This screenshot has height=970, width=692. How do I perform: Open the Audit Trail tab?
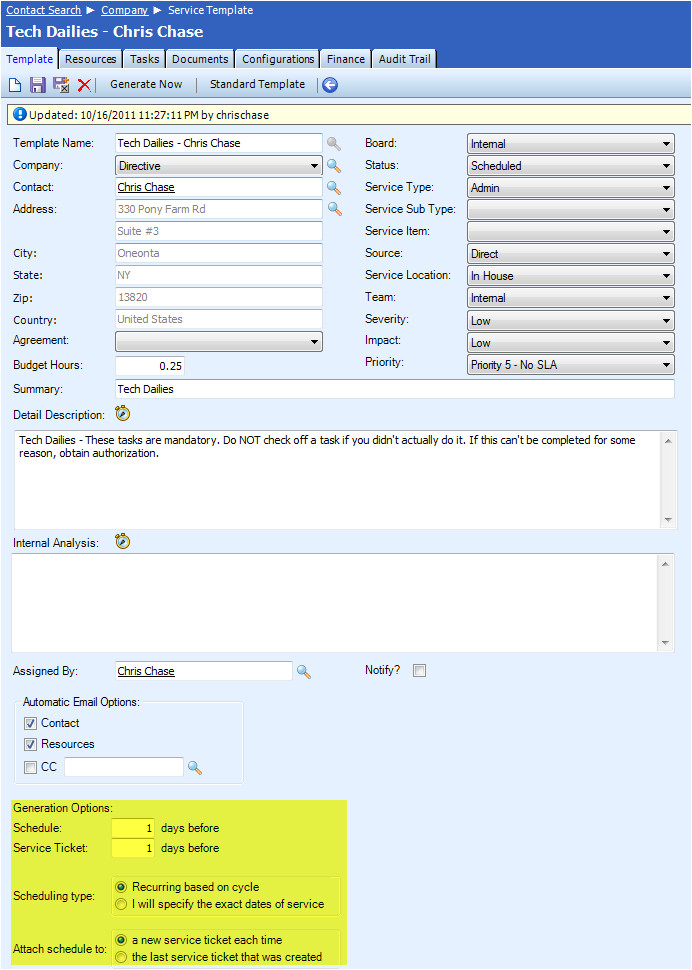coord(404,59)
